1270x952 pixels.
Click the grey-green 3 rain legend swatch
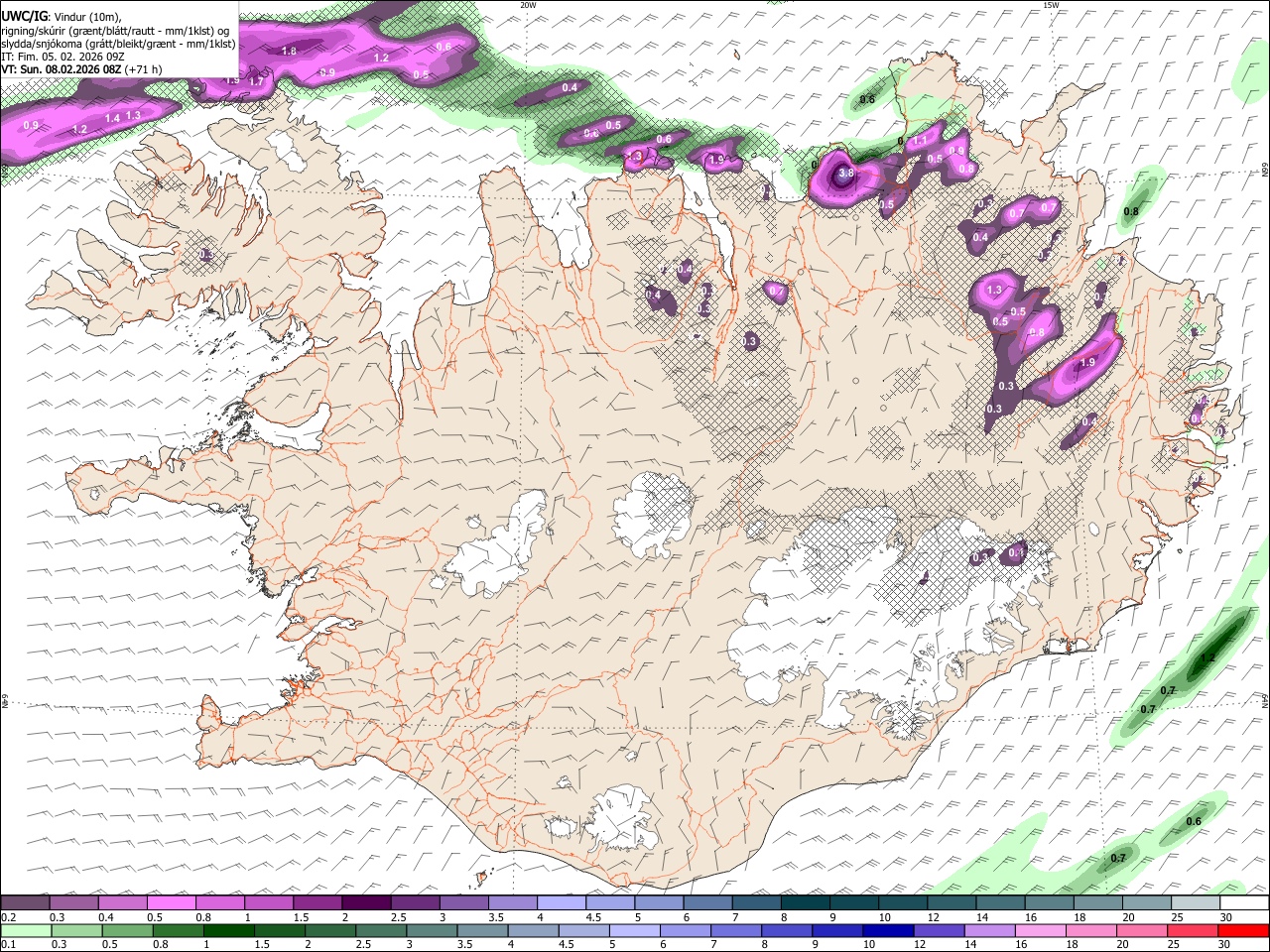pos(432,930)
